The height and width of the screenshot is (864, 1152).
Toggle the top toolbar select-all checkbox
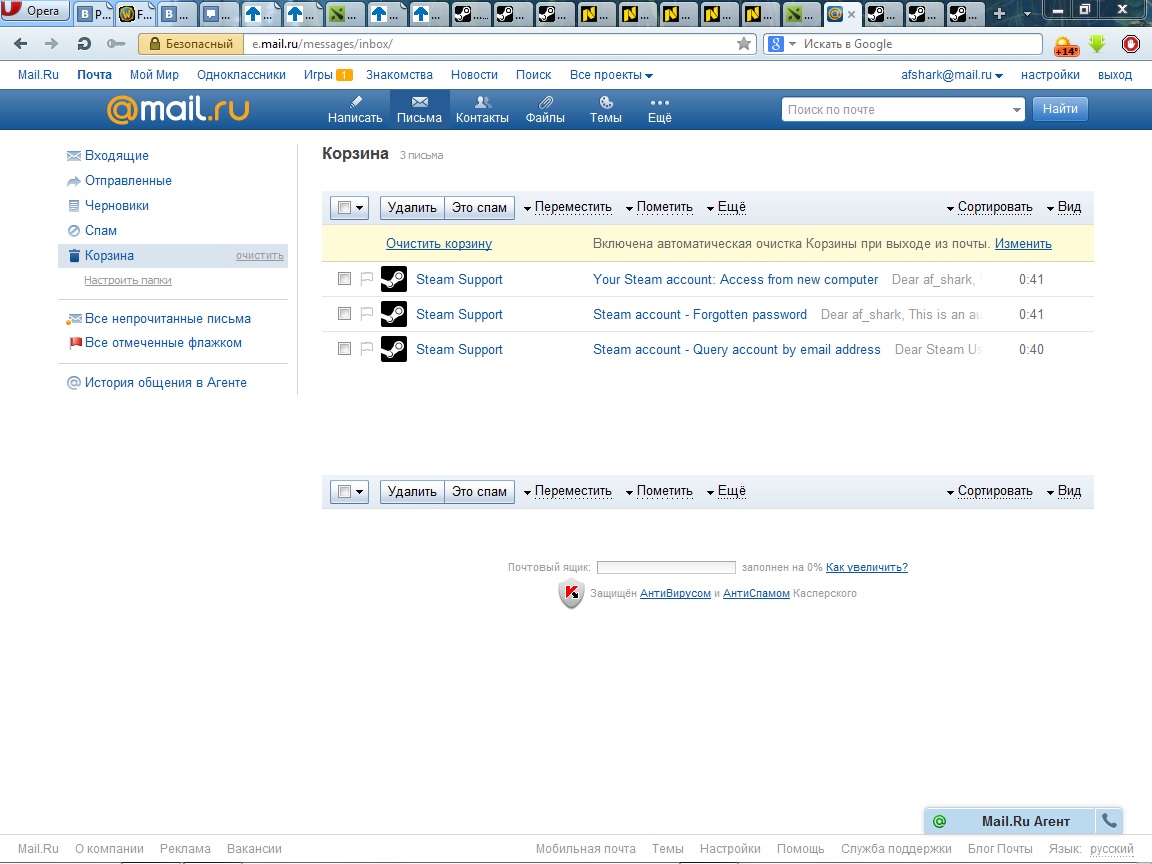click(344, 208)
